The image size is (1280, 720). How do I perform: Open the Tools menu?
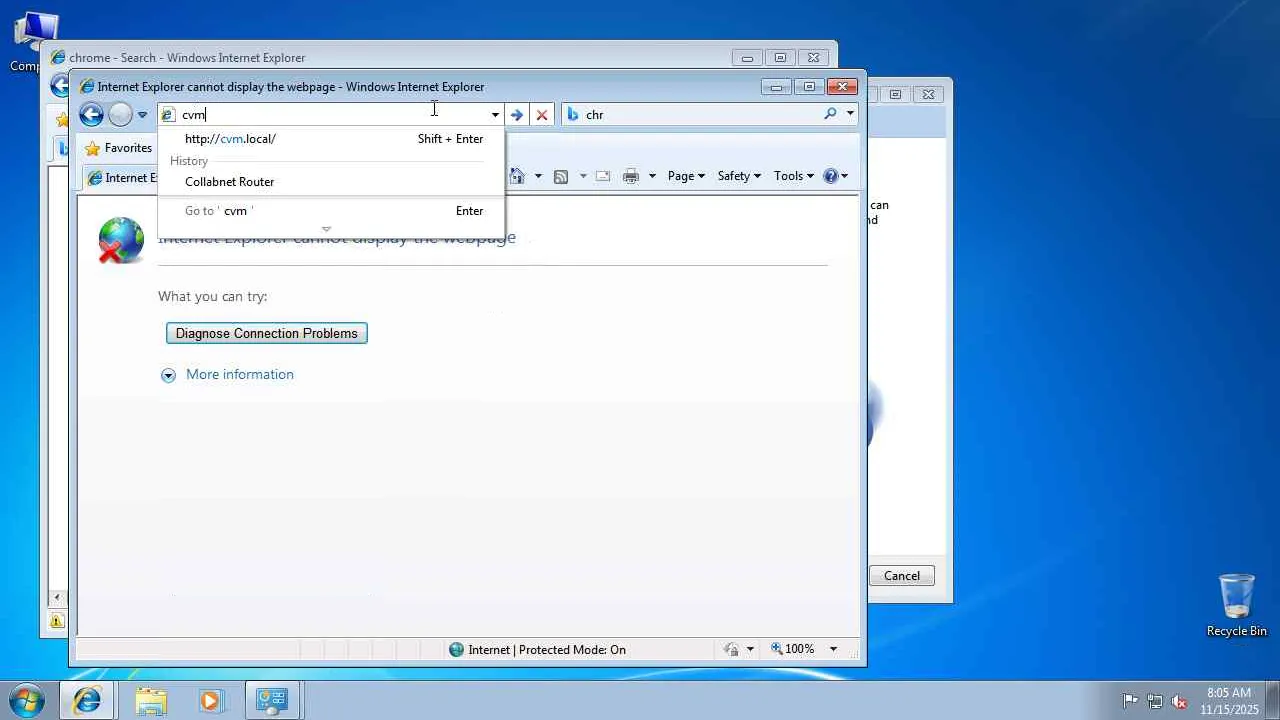pyautogui.click(x=795, y=176)
